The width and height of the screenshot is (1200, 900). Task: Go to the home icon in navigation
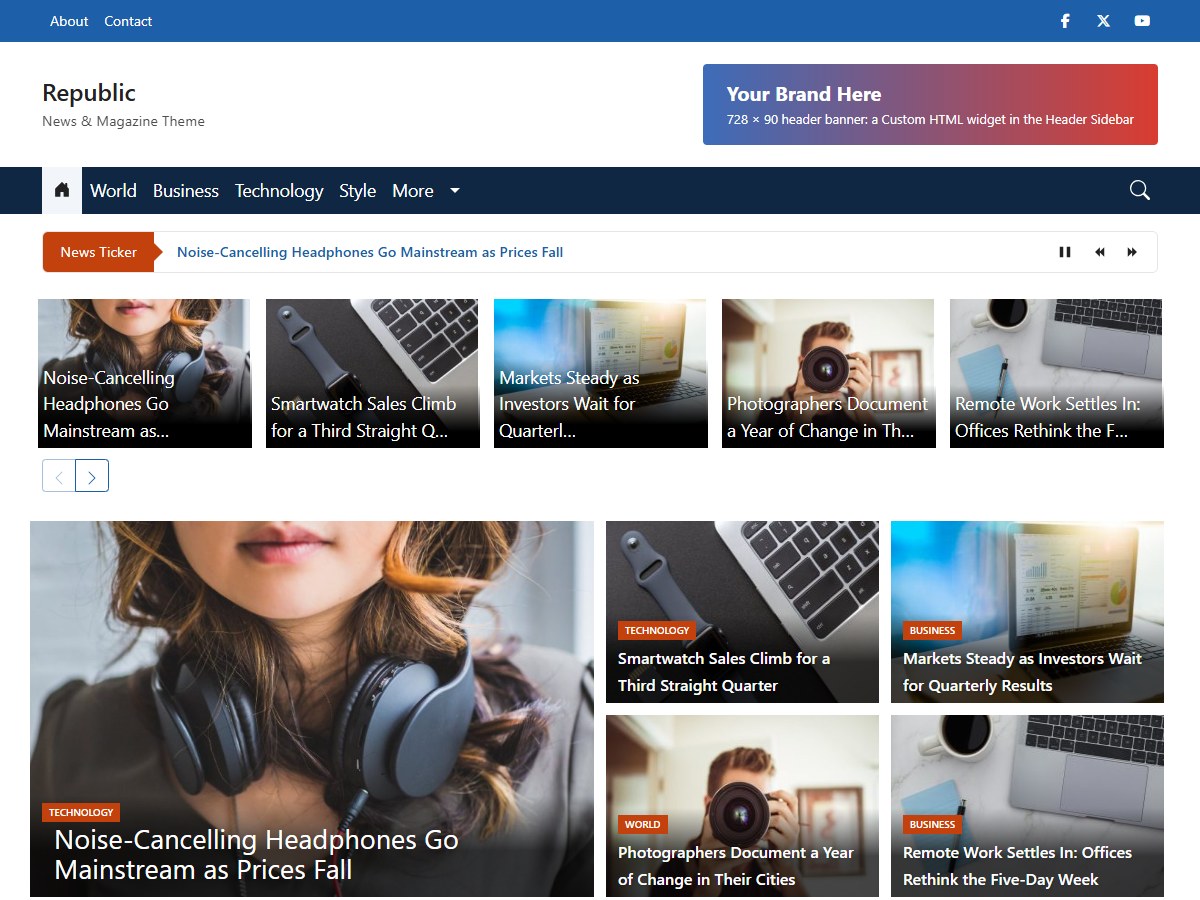[x=62, y=190]
